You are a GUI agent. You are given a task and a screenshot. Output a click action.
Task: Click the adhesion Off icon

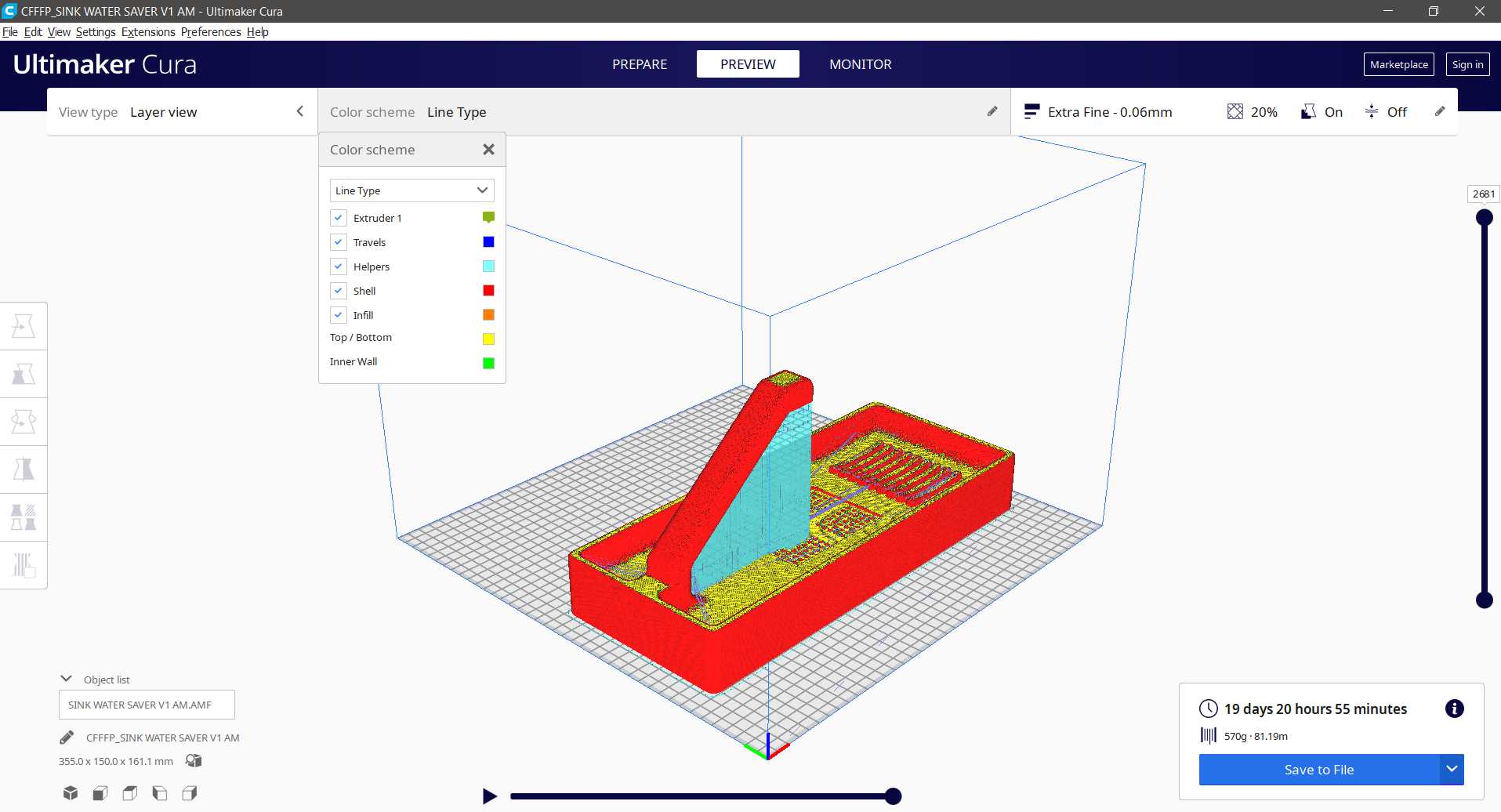tap(1372, 111)
